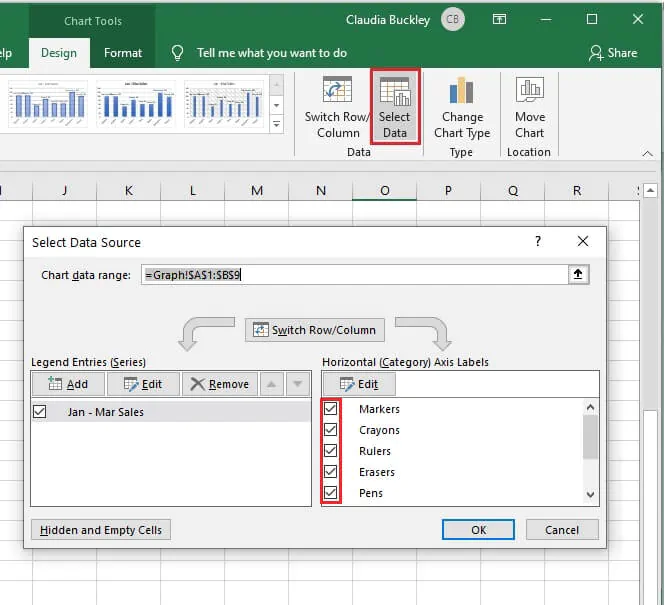Edit the horizontal axis labels
Image resolution: width=665 pixels, height=605 pixels.
[x=358, y=384]
